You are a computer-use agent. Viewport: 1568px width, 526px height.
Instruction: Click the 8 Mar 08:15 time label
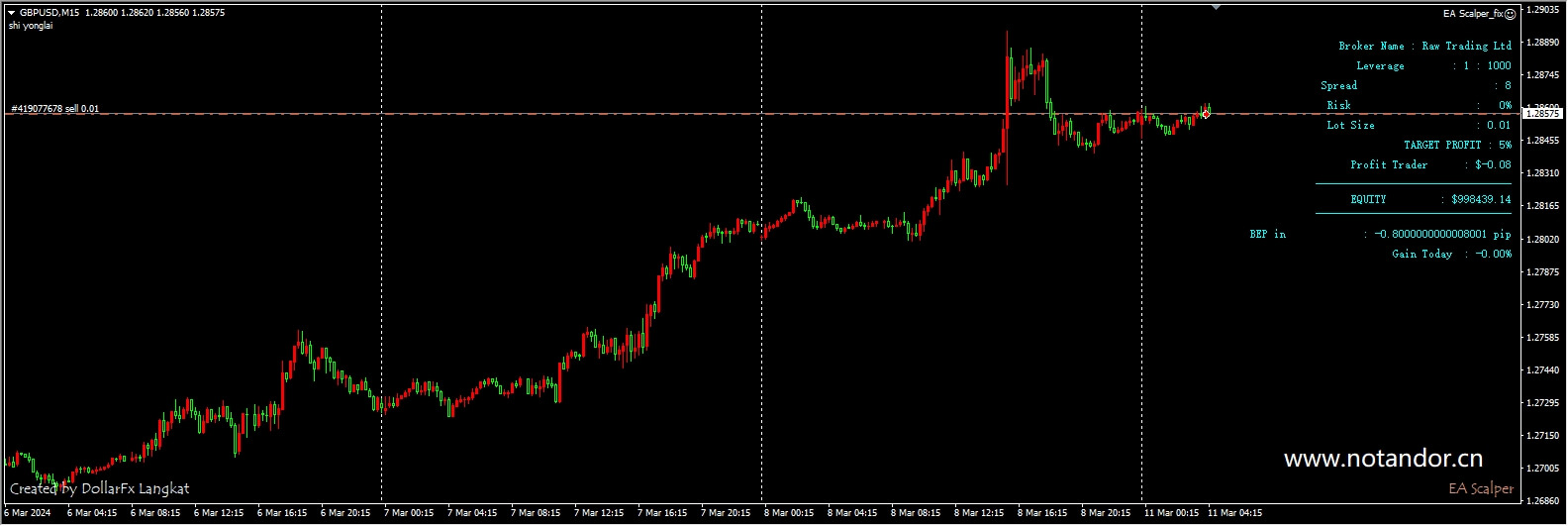tap(916, 513)
